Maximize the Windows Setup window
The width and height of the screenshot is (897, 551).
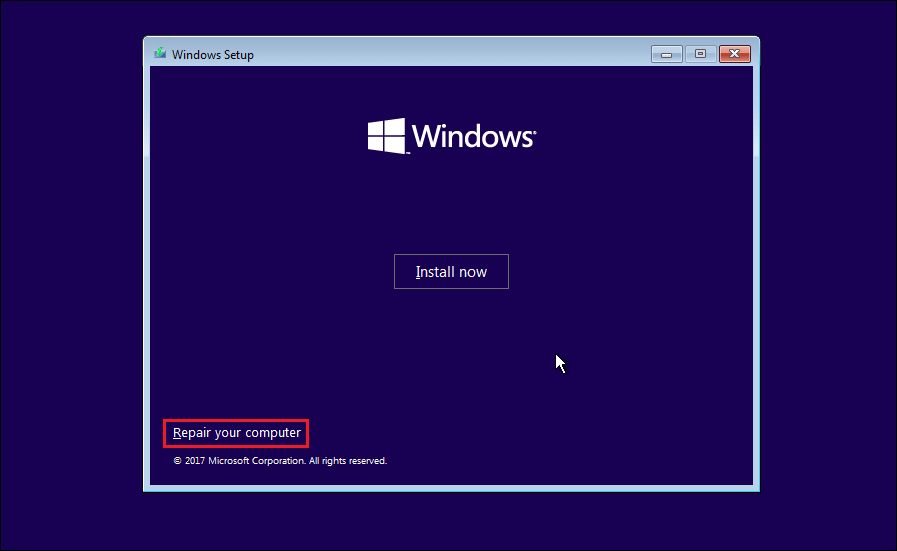click(x=700, y=54)
